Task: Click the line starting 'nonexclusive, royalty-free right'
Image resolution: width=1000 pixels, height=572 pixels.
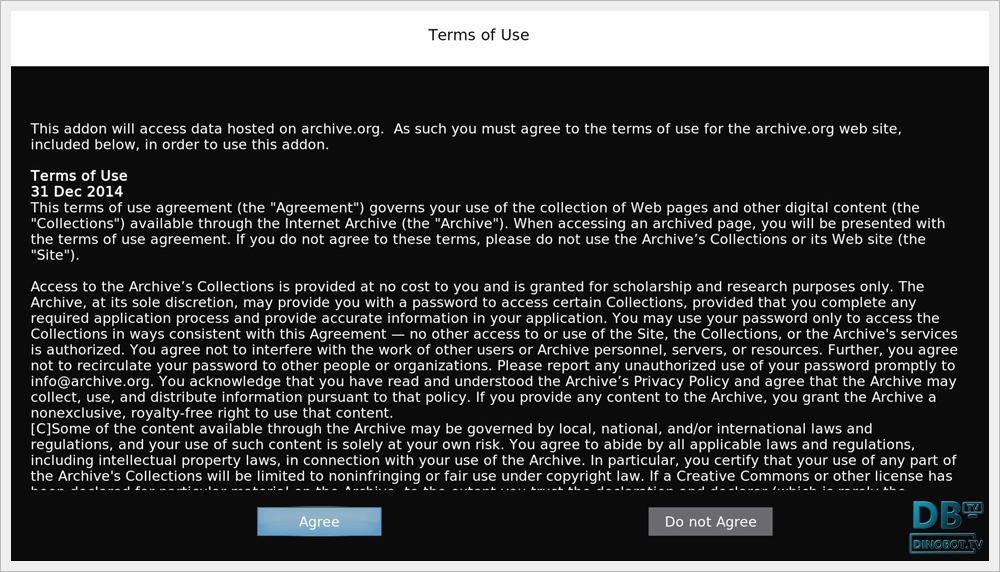Action: tap(212, 413)
